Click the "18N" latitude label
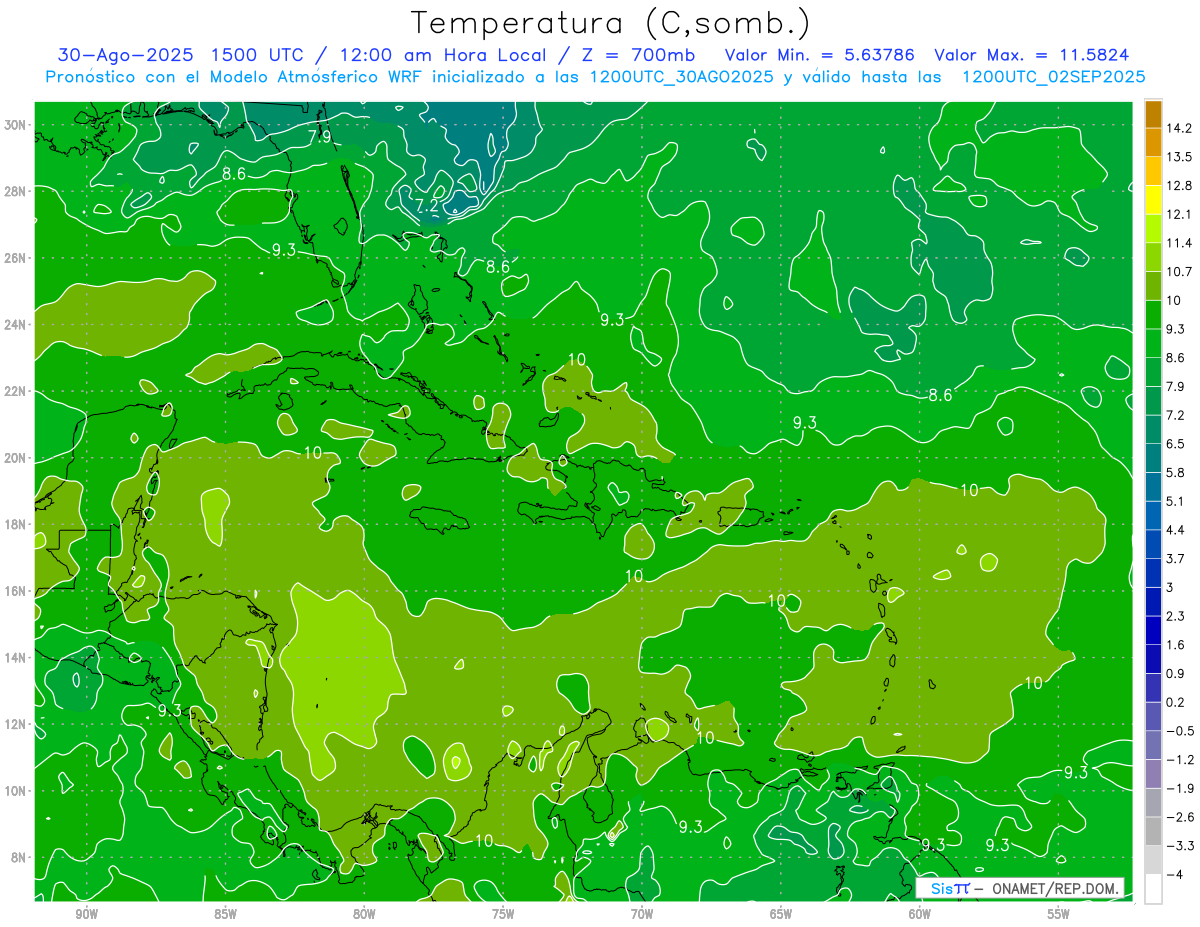 coord(16,524)
